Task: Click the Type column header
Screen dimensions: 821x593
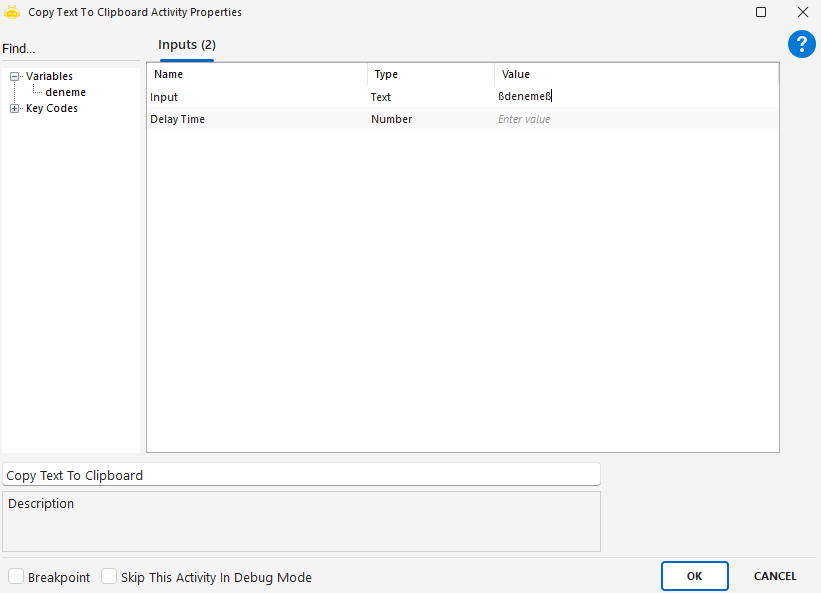Action: click(x=386, y=74)
